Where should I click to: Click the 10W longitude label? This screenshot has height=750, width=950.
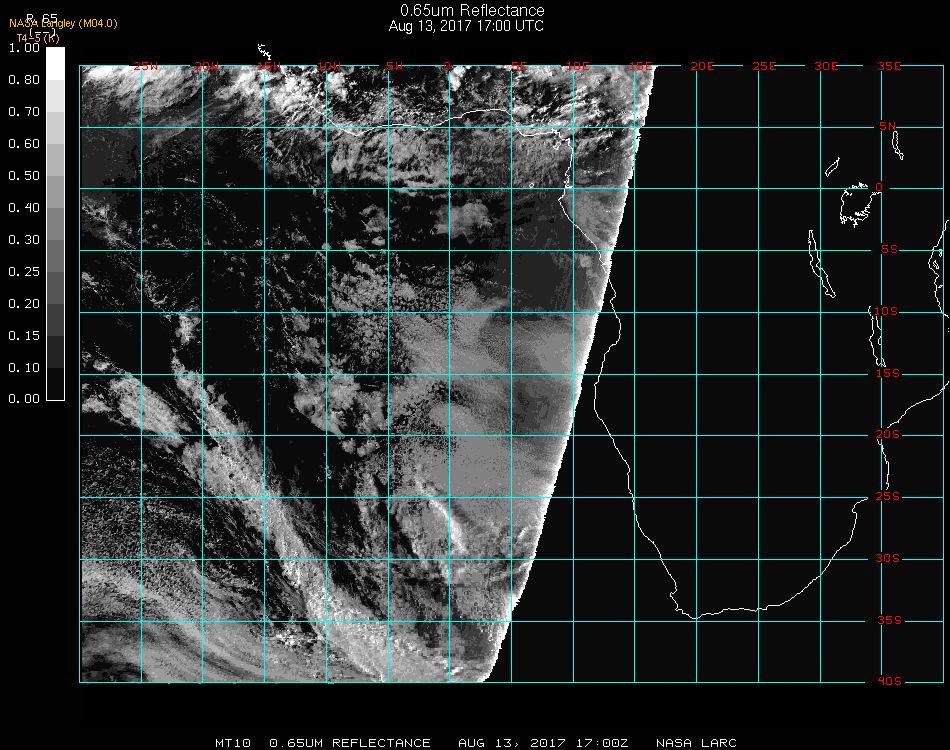(x=328, y=66)
